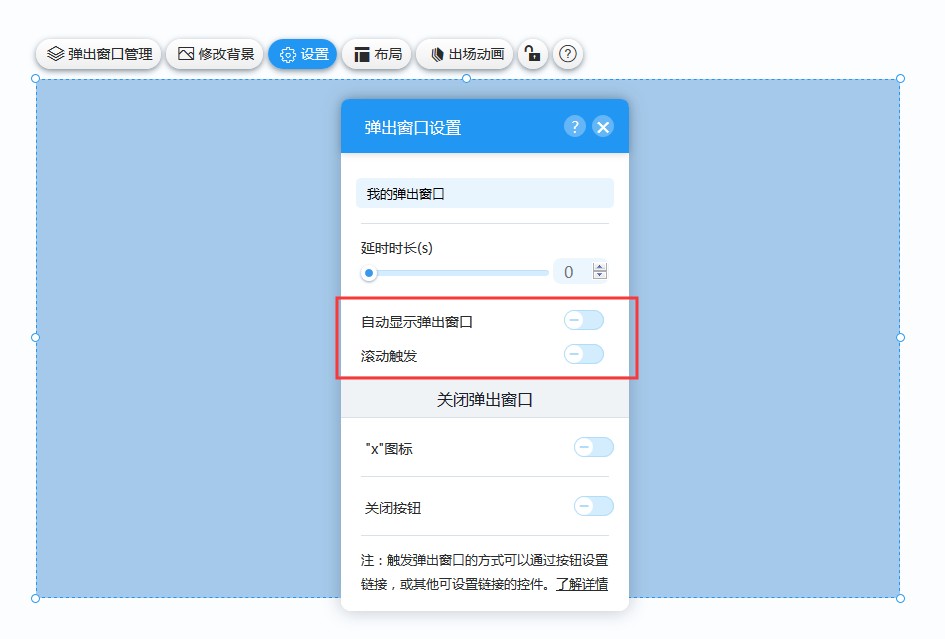945x639 pixels.
Task: Open help in 弹出窗口设置 dialog header
Action: [x=575, y=127]
